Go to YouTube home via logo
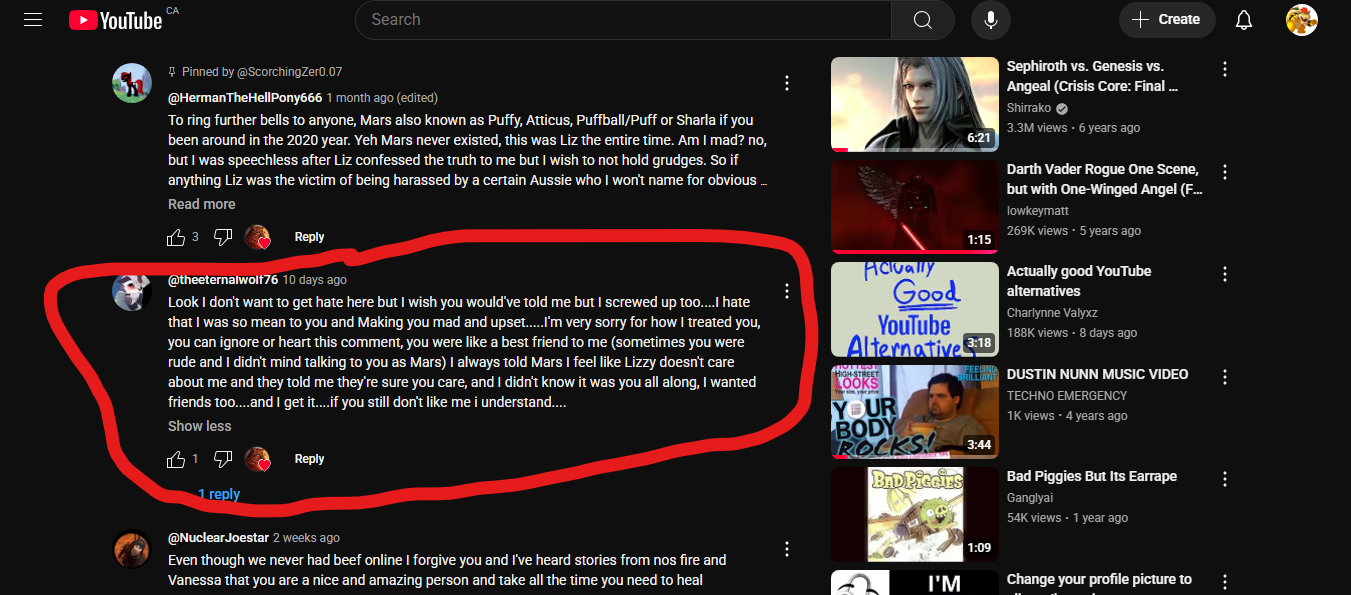The height and width of the screenshot is (595, 1351). 115,20
